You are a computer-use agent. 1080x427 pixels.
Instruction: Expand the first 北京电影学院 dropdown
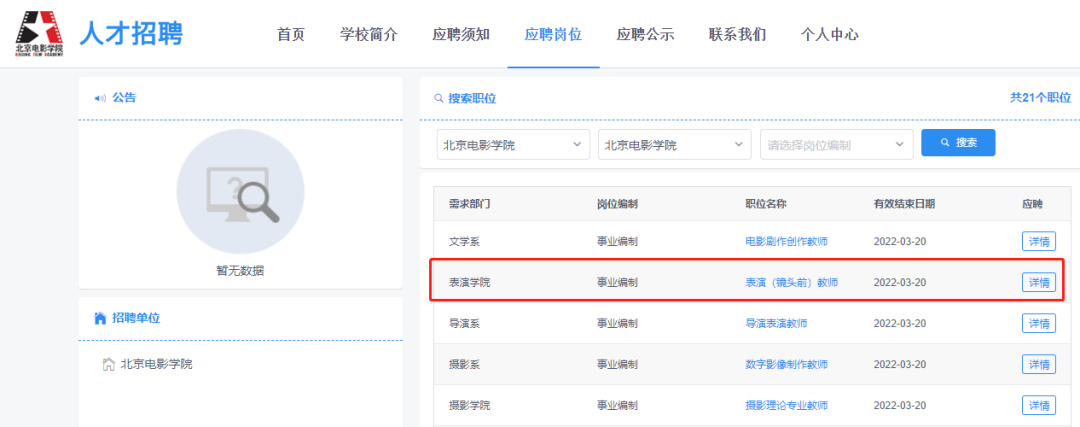pyautogui.click(x=513, y=145)
